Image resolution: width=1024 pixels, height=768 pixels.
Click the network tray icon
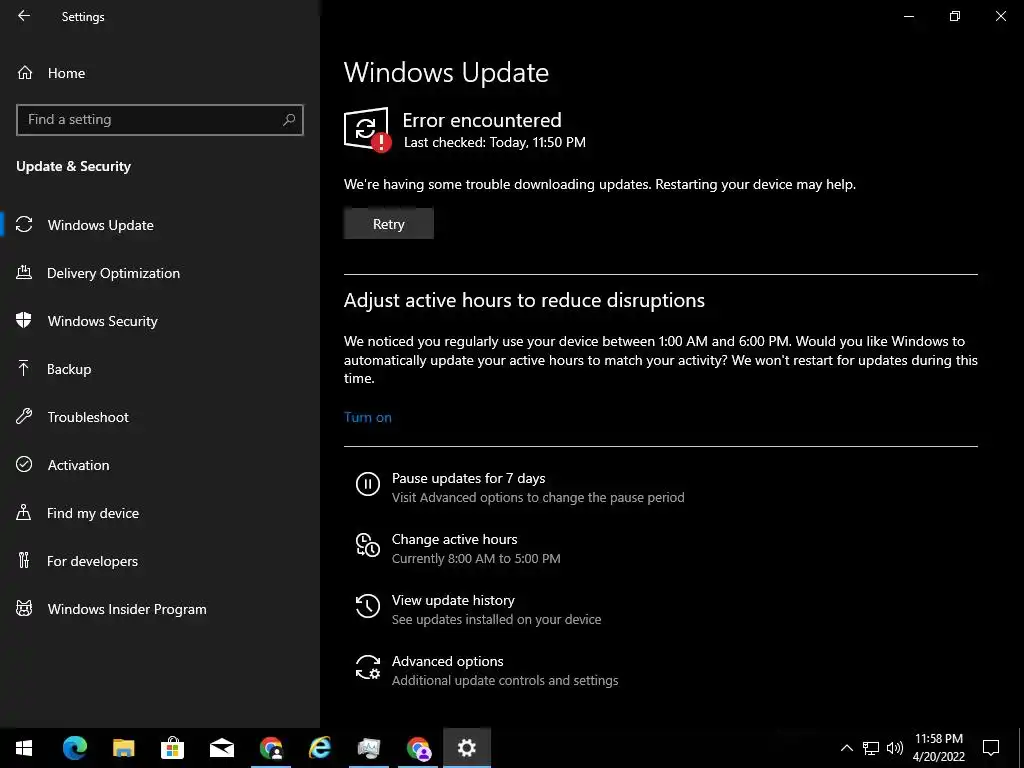871,748
